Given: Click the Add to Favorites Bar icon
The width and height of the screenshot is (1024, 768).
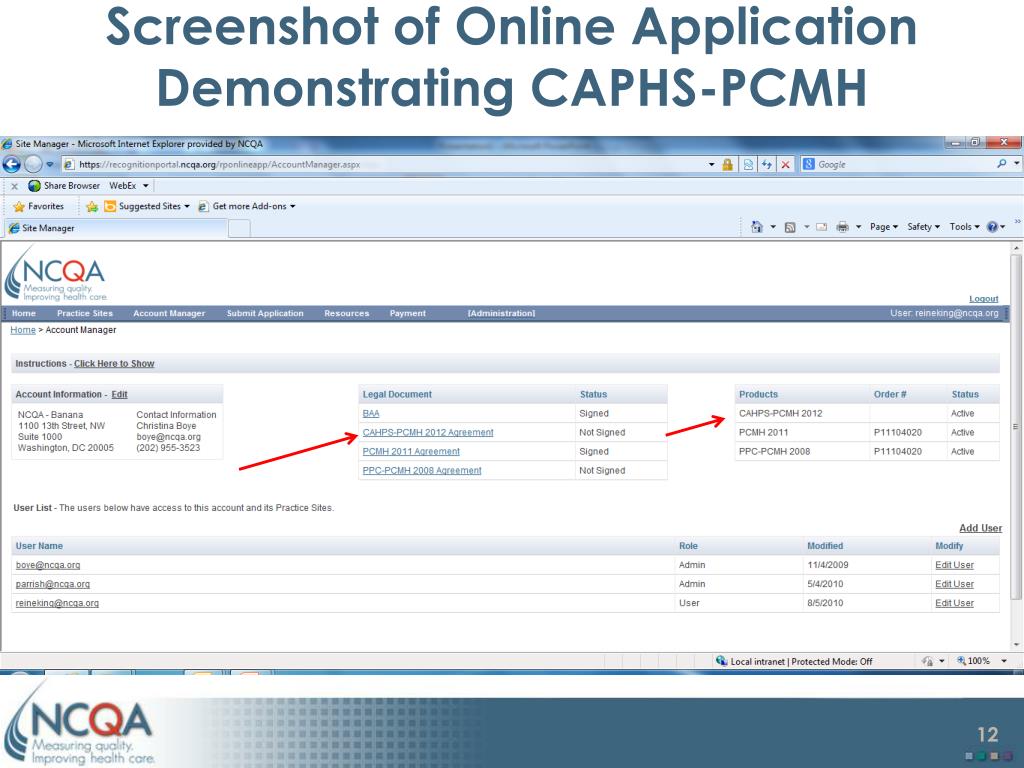Looking at the screenshot, I should click(92, 206).
